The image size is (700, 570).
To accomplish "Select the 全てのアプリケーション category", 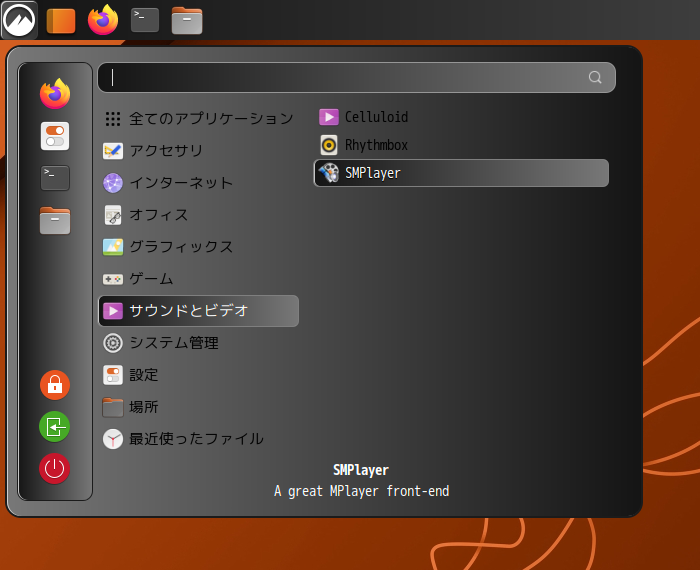I will click(x=199, y=118).
